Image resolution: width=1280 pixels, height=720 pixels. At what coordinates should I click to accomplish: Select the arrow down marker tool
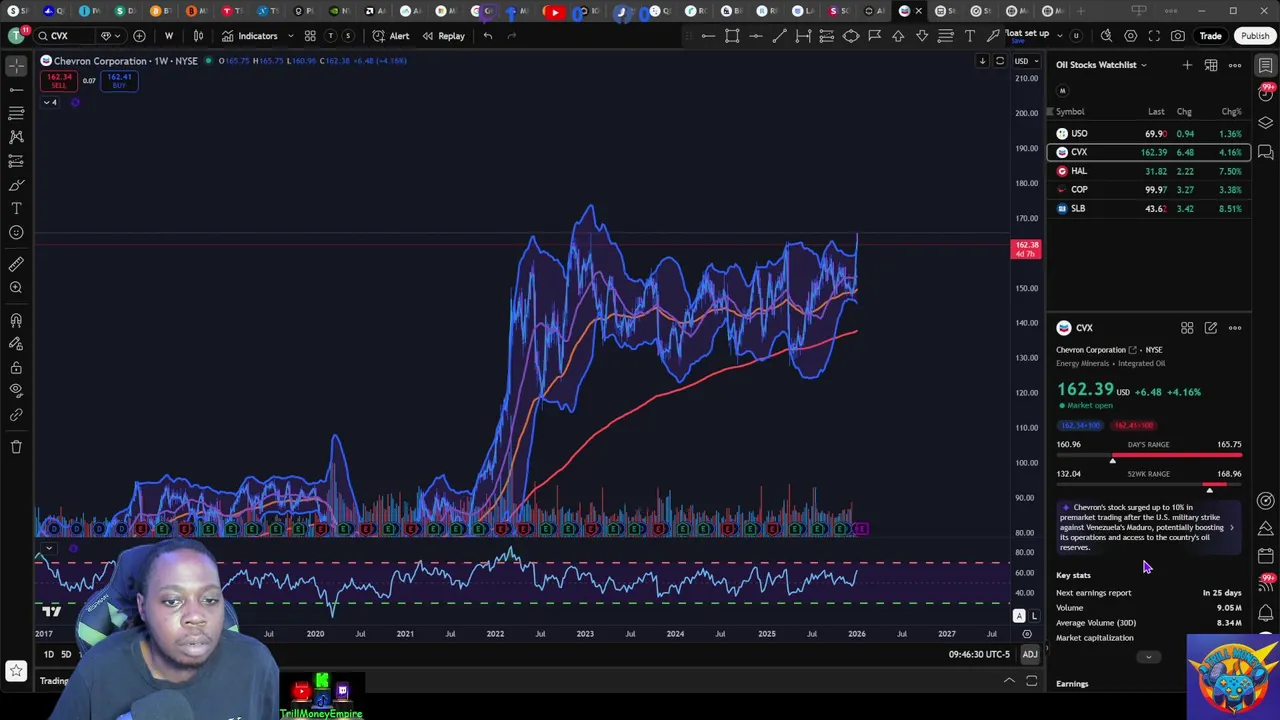922,36
